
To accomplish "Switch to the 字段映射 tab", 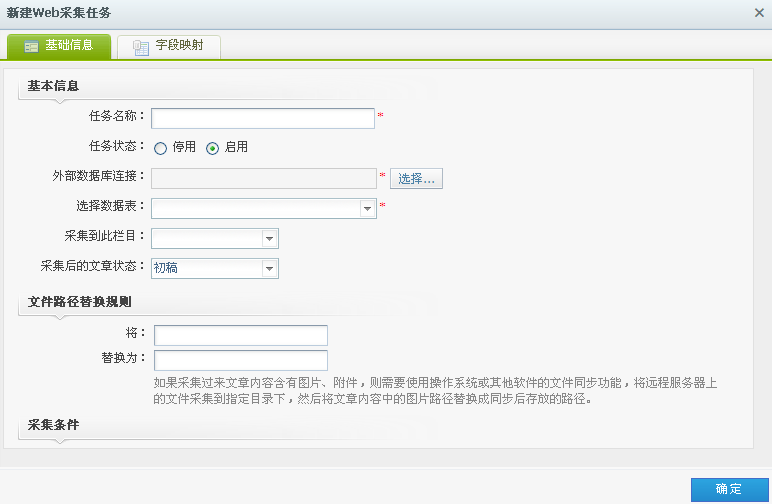I will (179, 46).
